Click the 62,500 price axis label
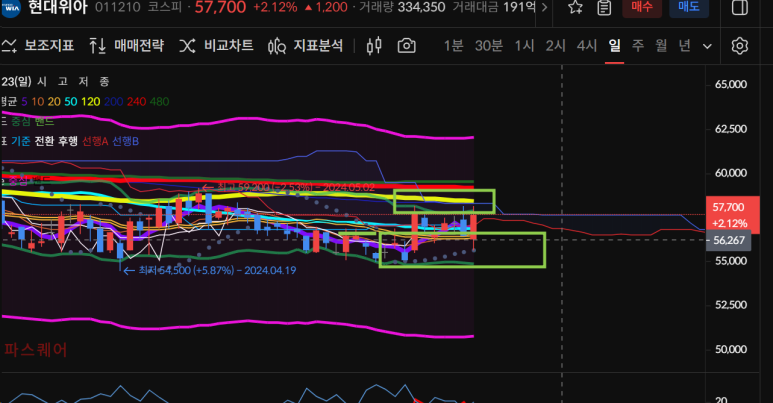 [x=731, y=129]
